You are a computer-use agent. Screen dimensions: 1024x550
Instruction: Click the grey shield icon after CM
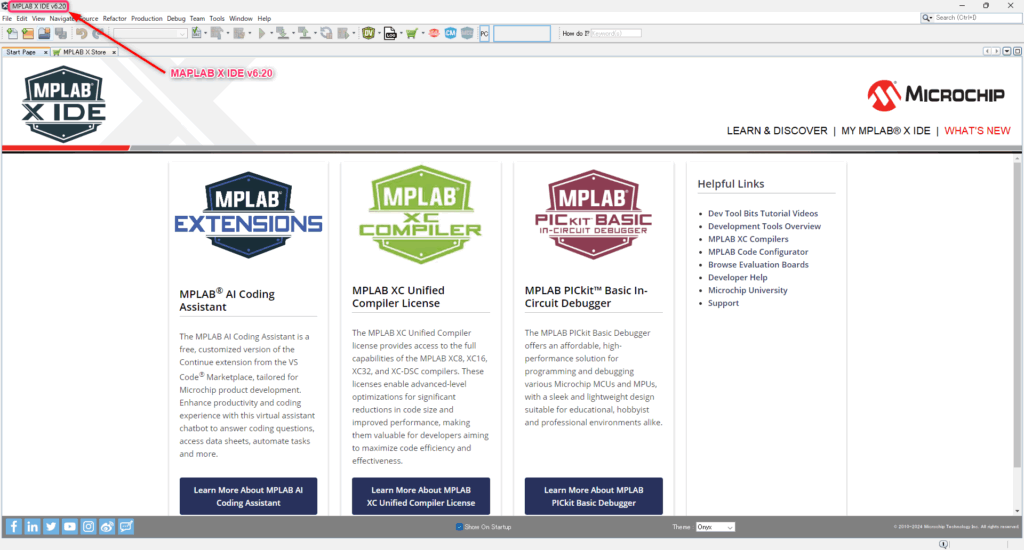pyautogui.click(x=467, y=33)
